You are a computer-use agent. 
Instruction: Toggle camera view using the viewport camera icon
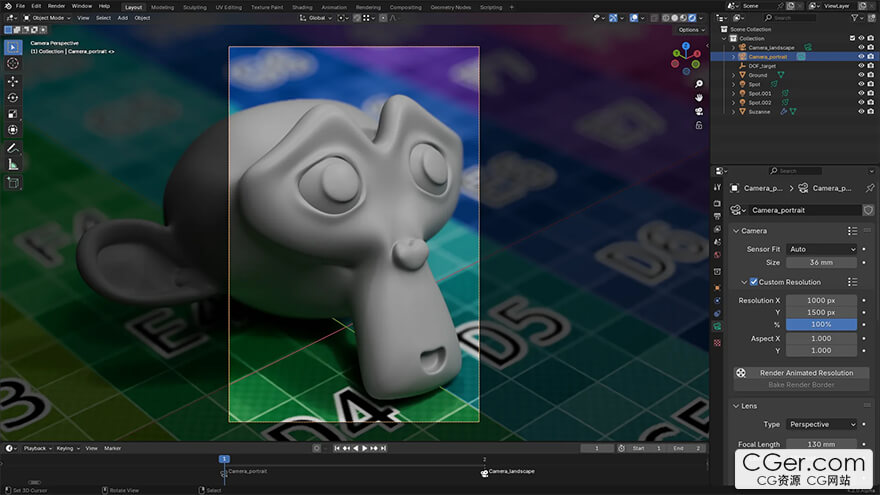[x=699, y=111]
